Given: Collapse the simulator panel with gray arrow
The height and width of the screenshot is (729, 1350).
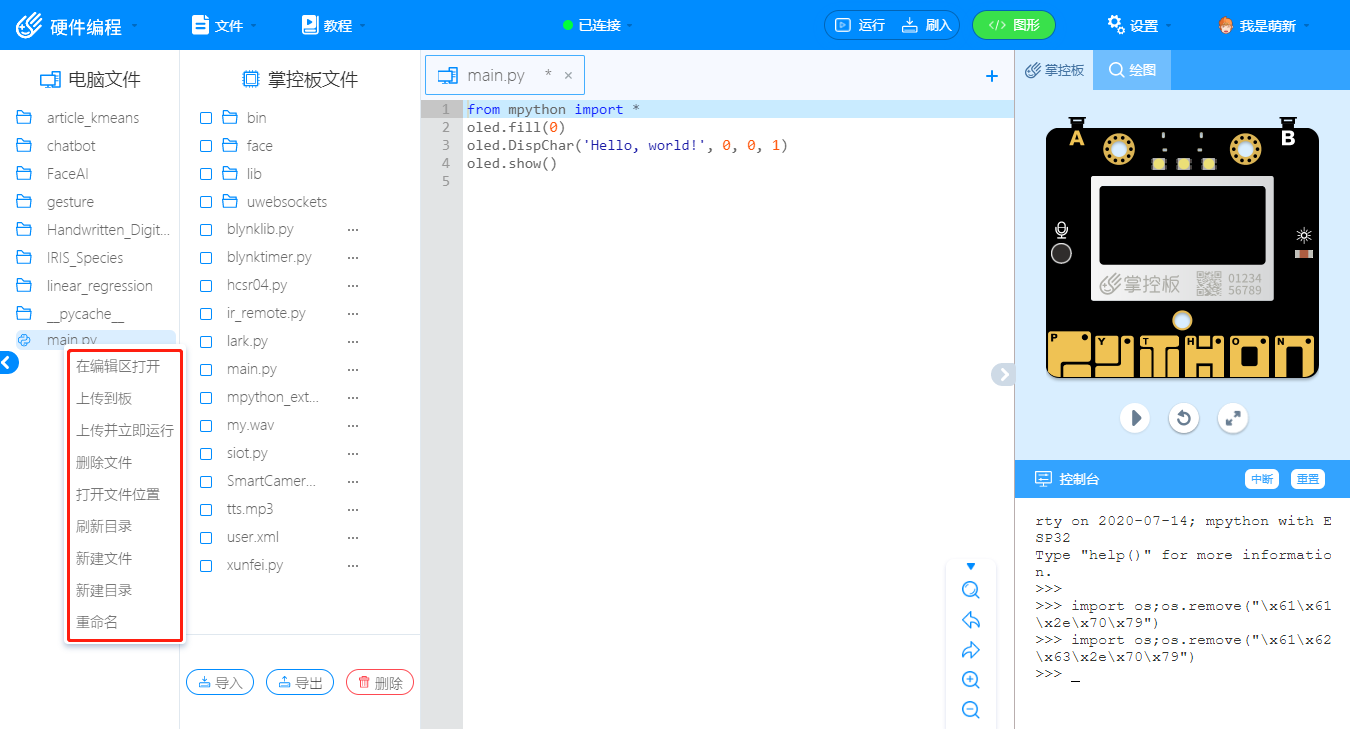Looking at the screenshot, I should coord(1003,374).
